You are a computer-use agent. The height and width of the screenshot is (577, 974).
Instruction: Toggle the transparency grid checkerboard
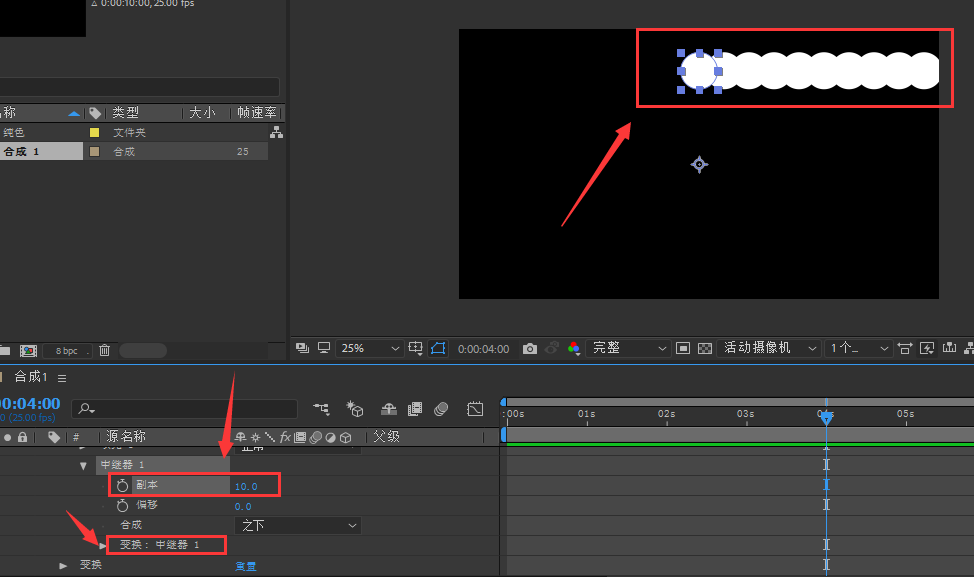click(705, 348)
